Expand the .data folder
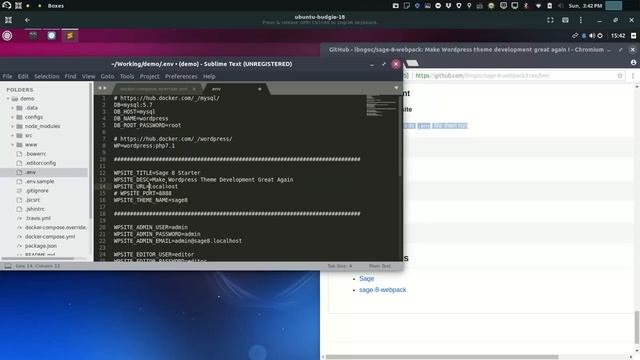The height and width of the screenshot is (360, 640). [13, 108]
